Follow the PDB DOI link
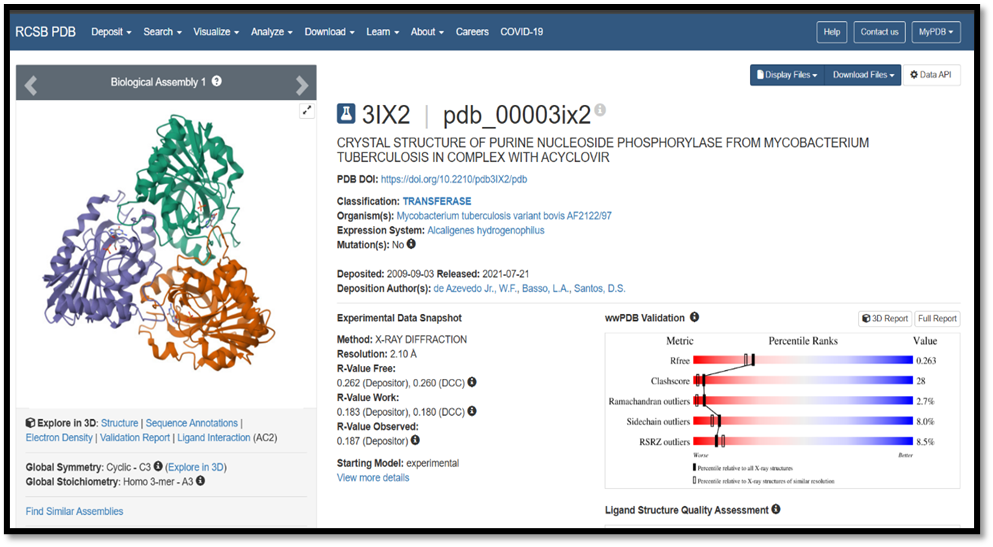 (x=453, y=180)
